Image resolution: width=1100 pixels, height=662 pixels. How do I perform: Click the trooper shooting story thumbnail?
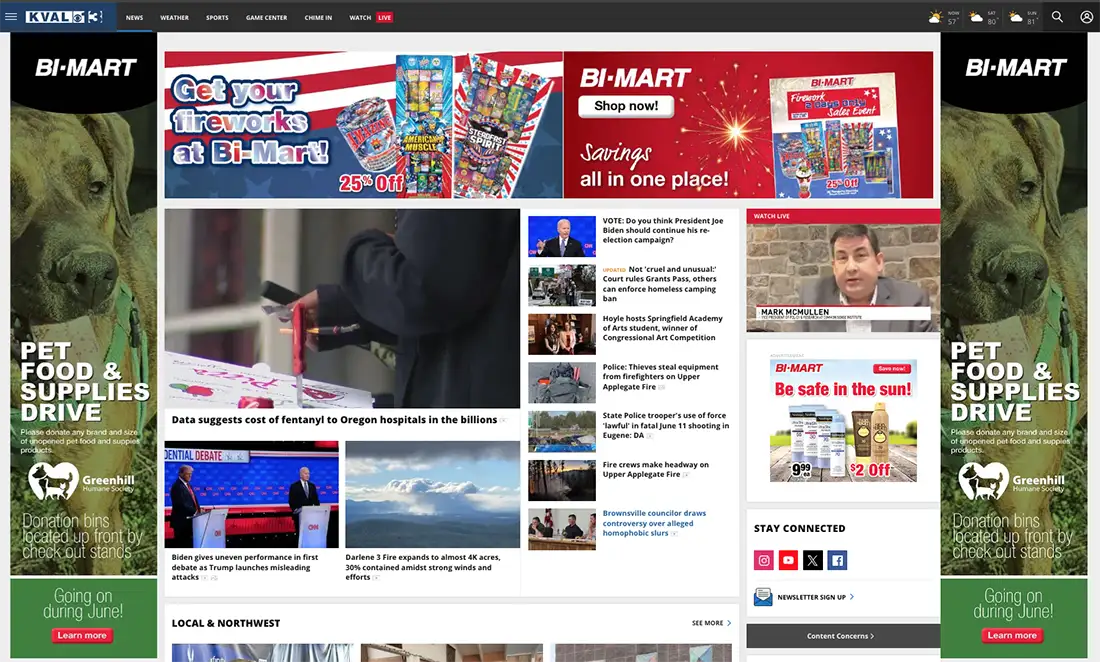pyautogui.click(x=561, y=431)
